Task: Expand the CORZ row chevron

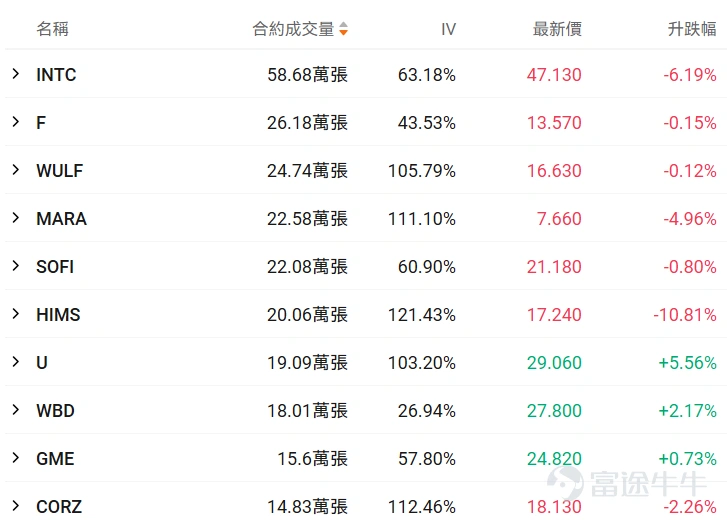Action: (16, 506)
